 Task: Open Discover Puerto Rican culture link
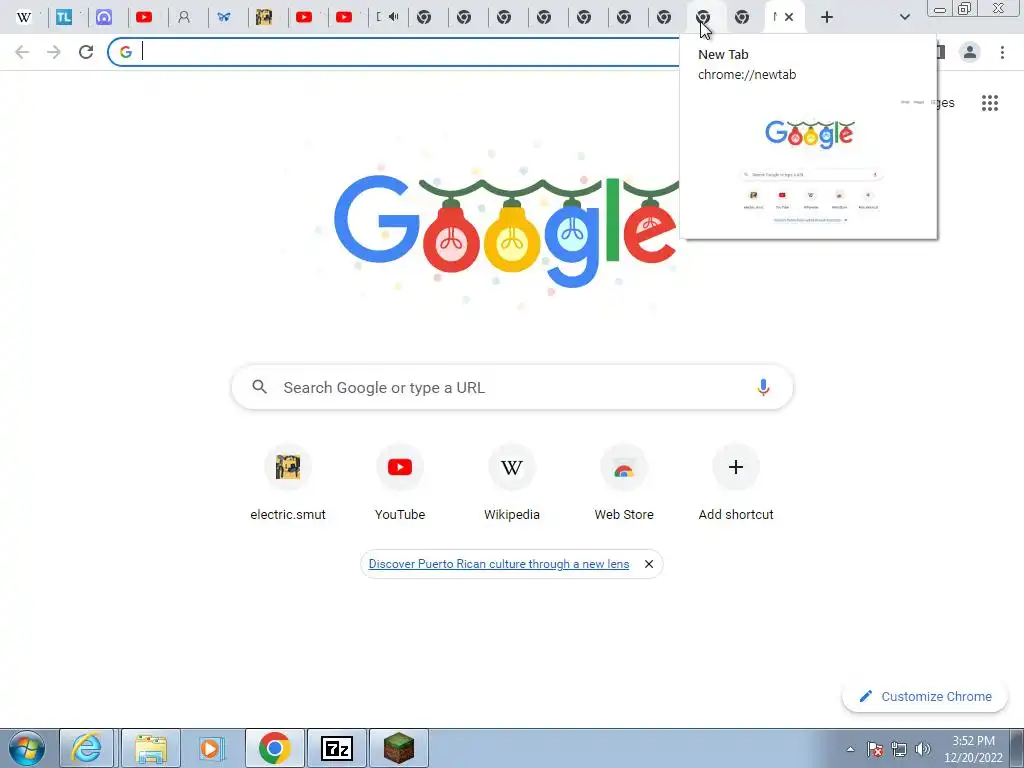499,564
